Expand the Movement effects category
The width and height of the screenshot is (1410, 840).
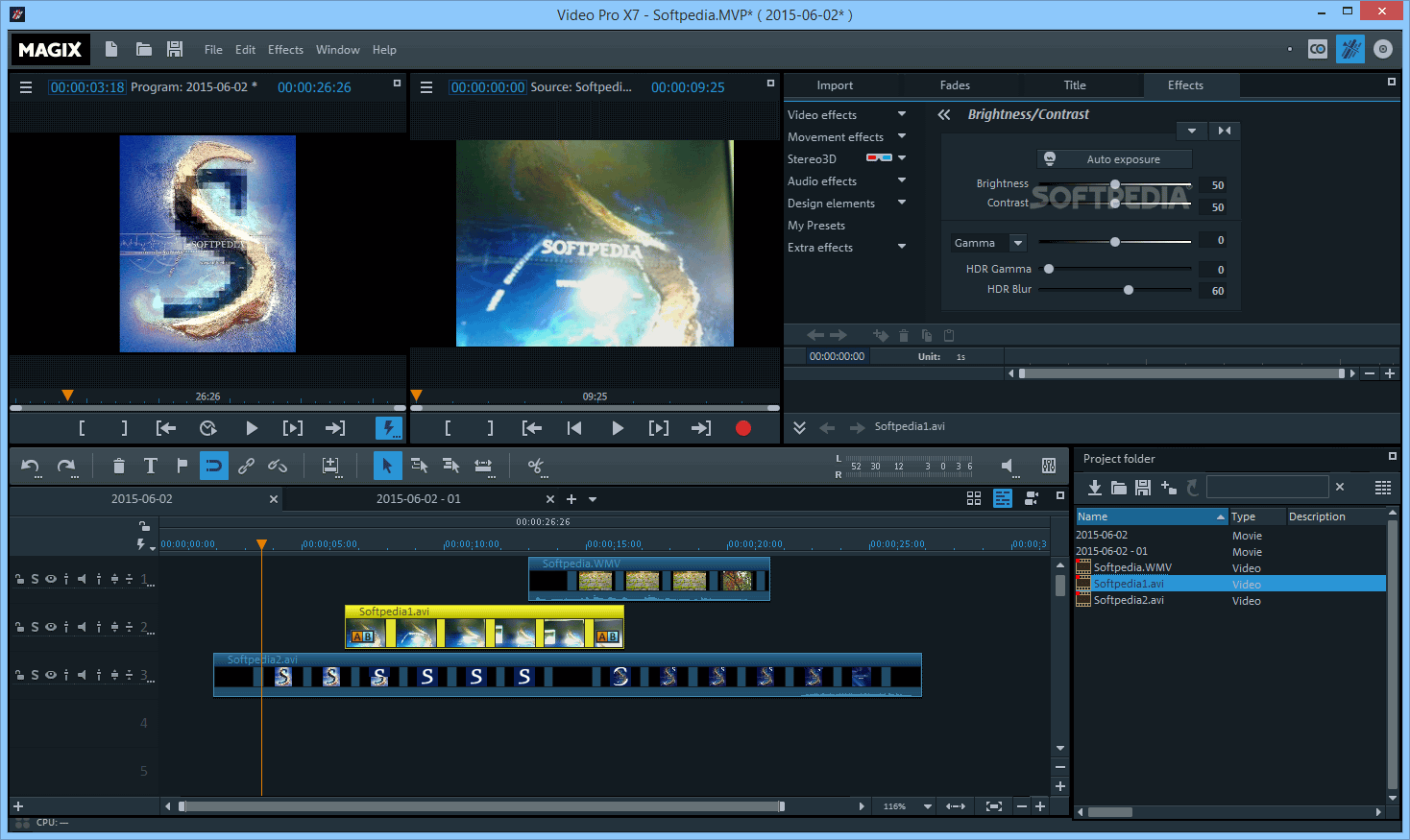(x=902, y=136)
